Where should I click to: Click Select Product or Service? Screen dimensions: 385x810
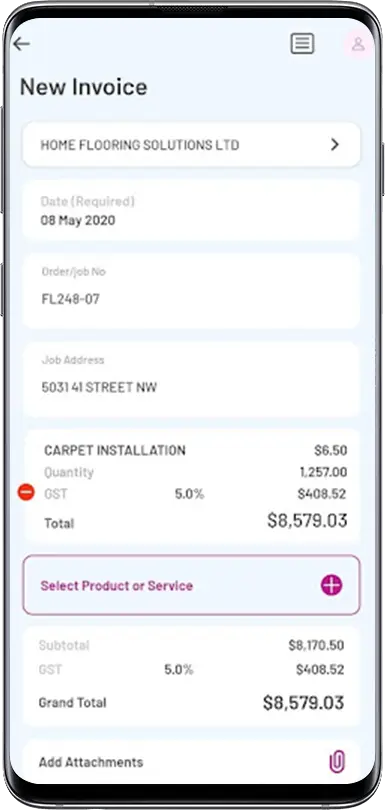coord(191,585)
